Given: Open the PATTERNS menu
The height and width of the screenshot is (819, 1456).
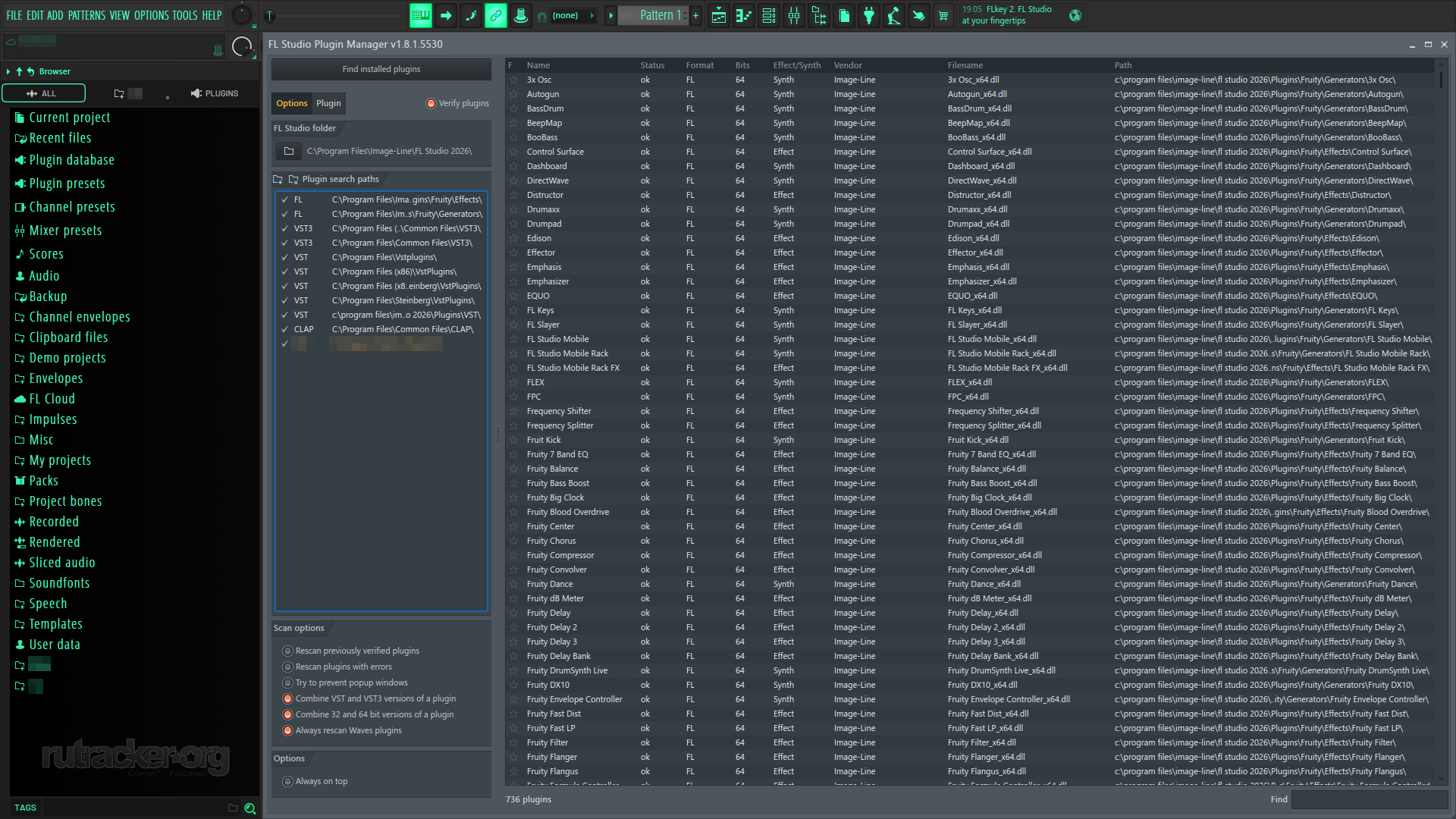Looking at the screenshot, I should coord(86,15).
